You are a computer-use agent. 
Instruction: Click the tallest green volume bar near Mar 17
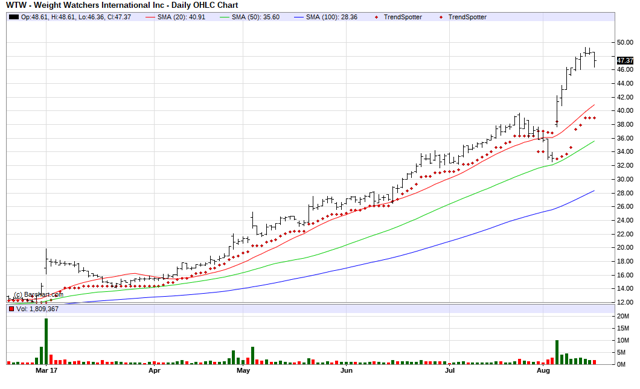(x=46, y=341)
